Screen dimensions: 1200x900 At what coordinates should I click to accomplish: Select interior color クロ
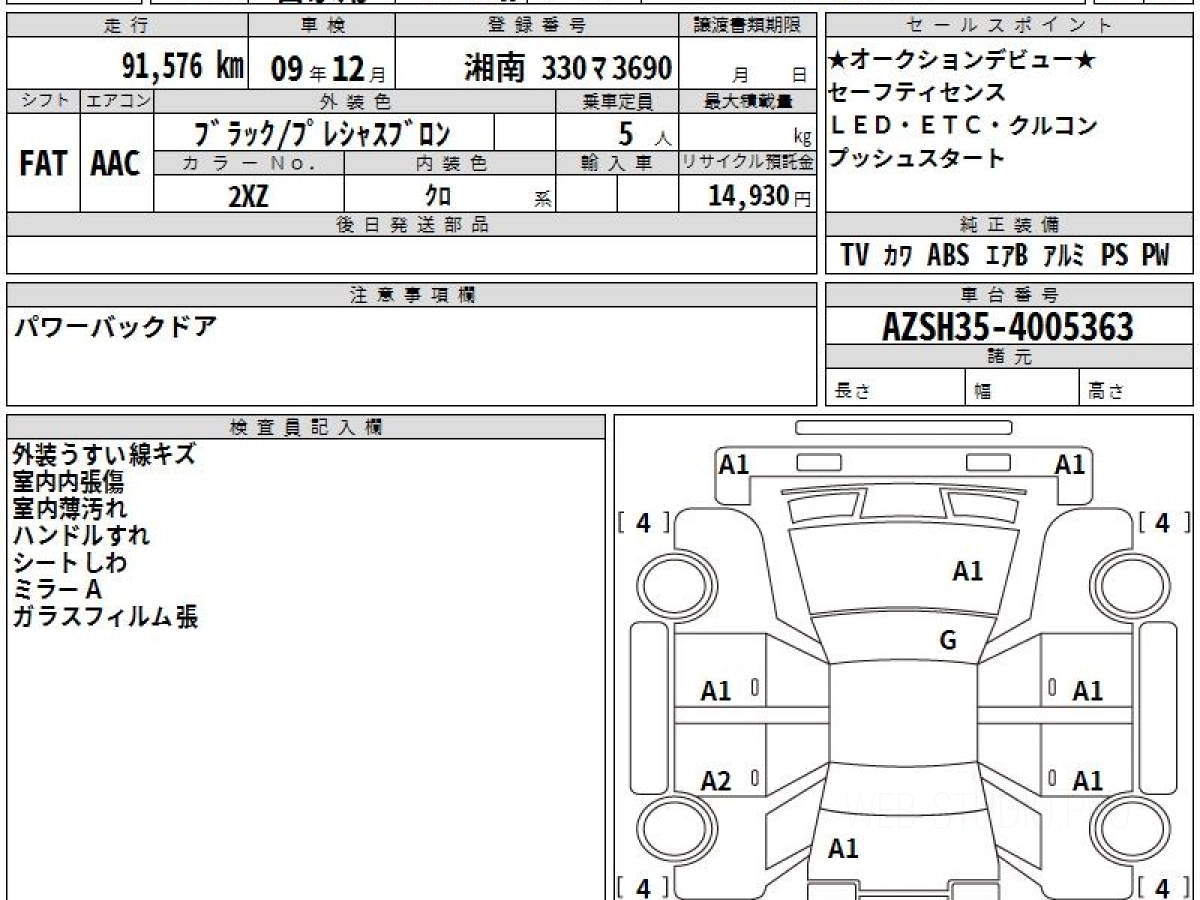coord(438,195)
